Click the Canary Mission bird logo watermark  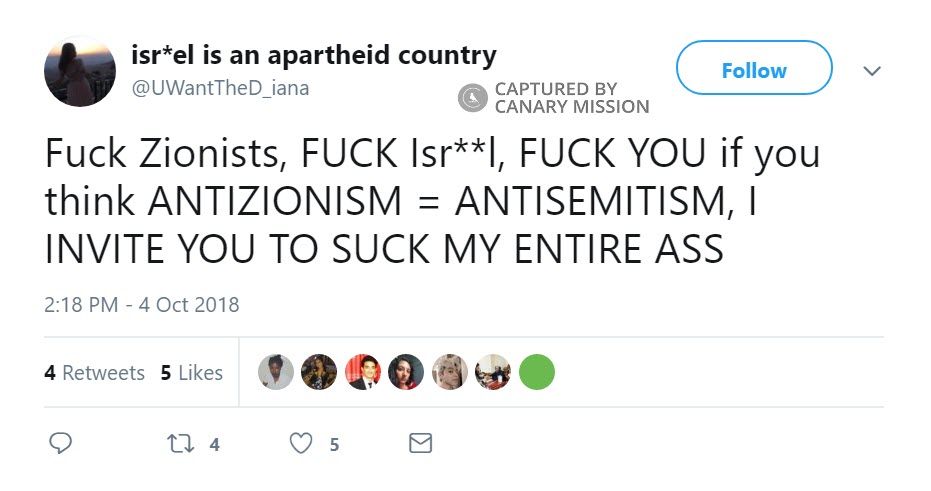tap(473, 97)
